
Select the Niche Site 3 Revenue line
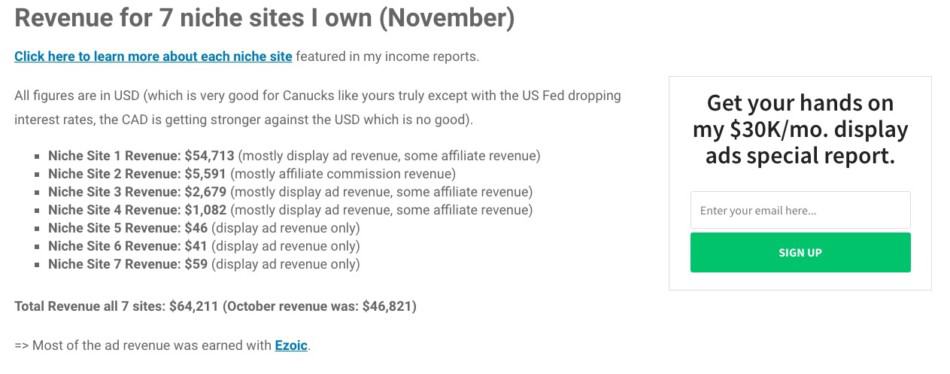coord(290,192)
